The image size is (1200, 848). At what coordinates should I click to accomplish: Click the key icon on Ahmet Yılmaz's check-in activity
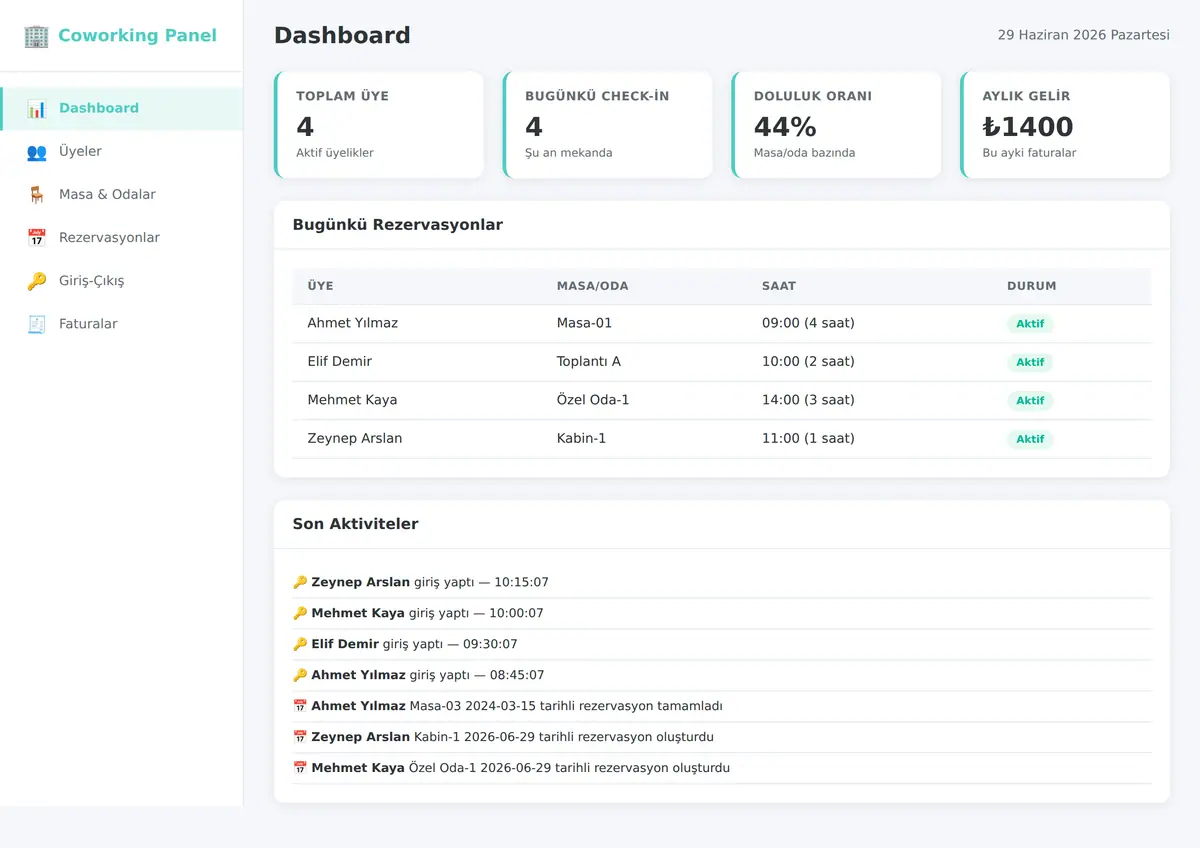point(300,675)
